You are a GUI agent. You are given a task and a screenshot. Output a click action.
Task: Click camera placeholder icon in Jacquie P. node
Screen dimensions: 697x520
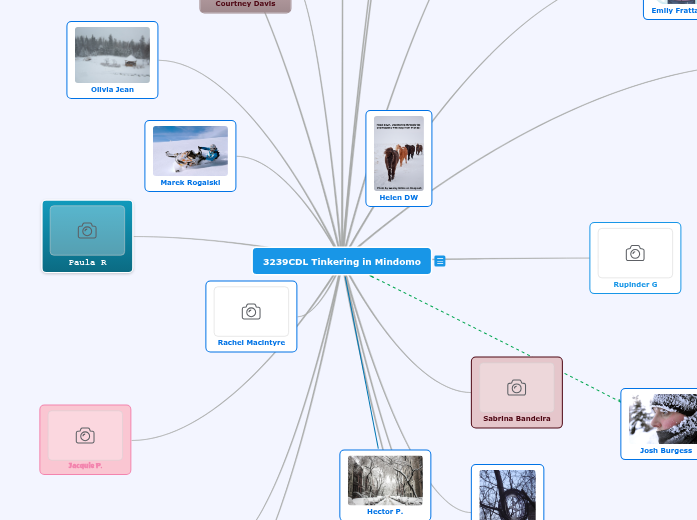tap(85, 435)
